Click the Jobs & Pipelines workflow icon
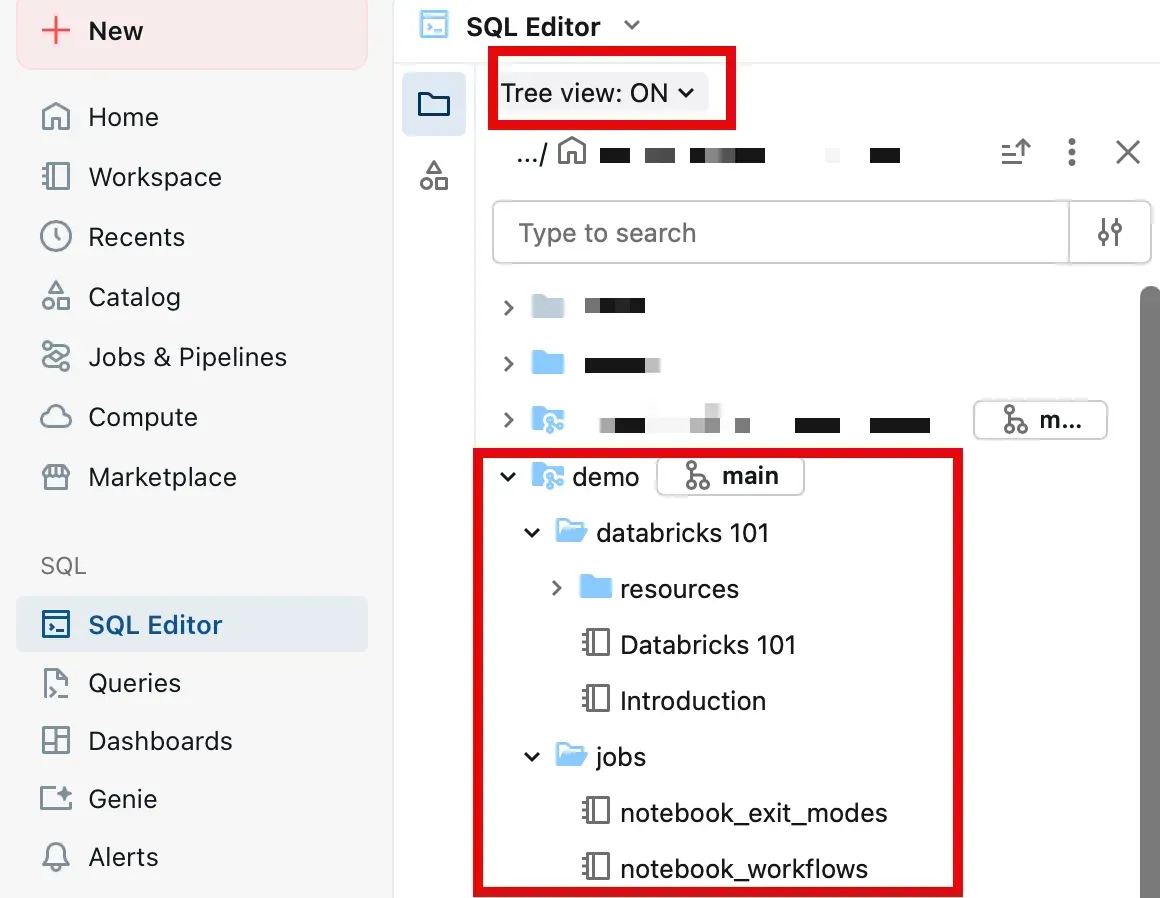This screenshot has width=1160, height=898. click(x=55, y=357)
